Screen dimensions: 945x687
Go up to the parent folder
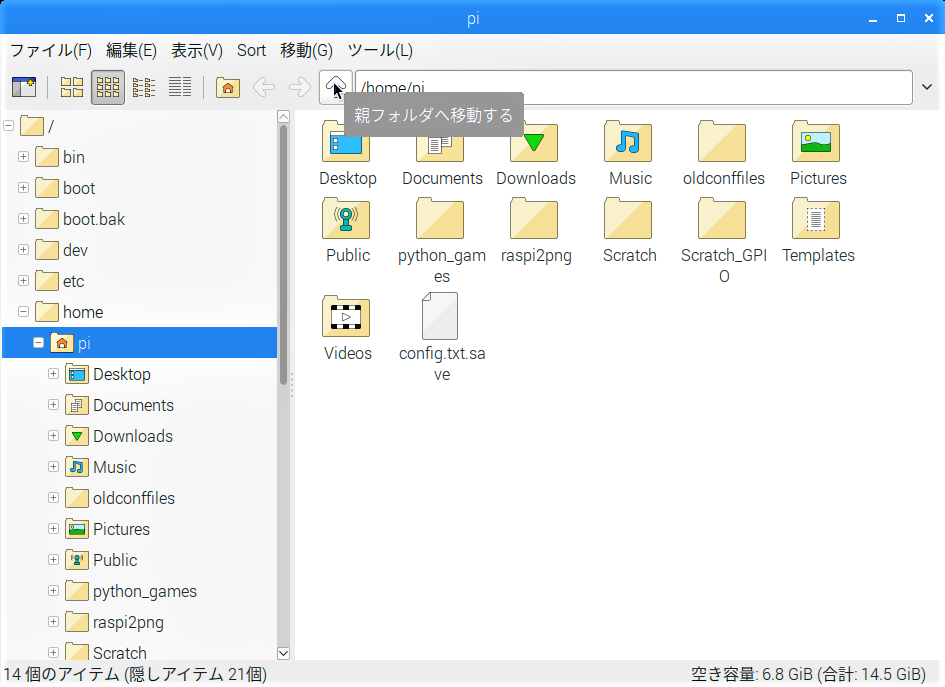(336, 87)
